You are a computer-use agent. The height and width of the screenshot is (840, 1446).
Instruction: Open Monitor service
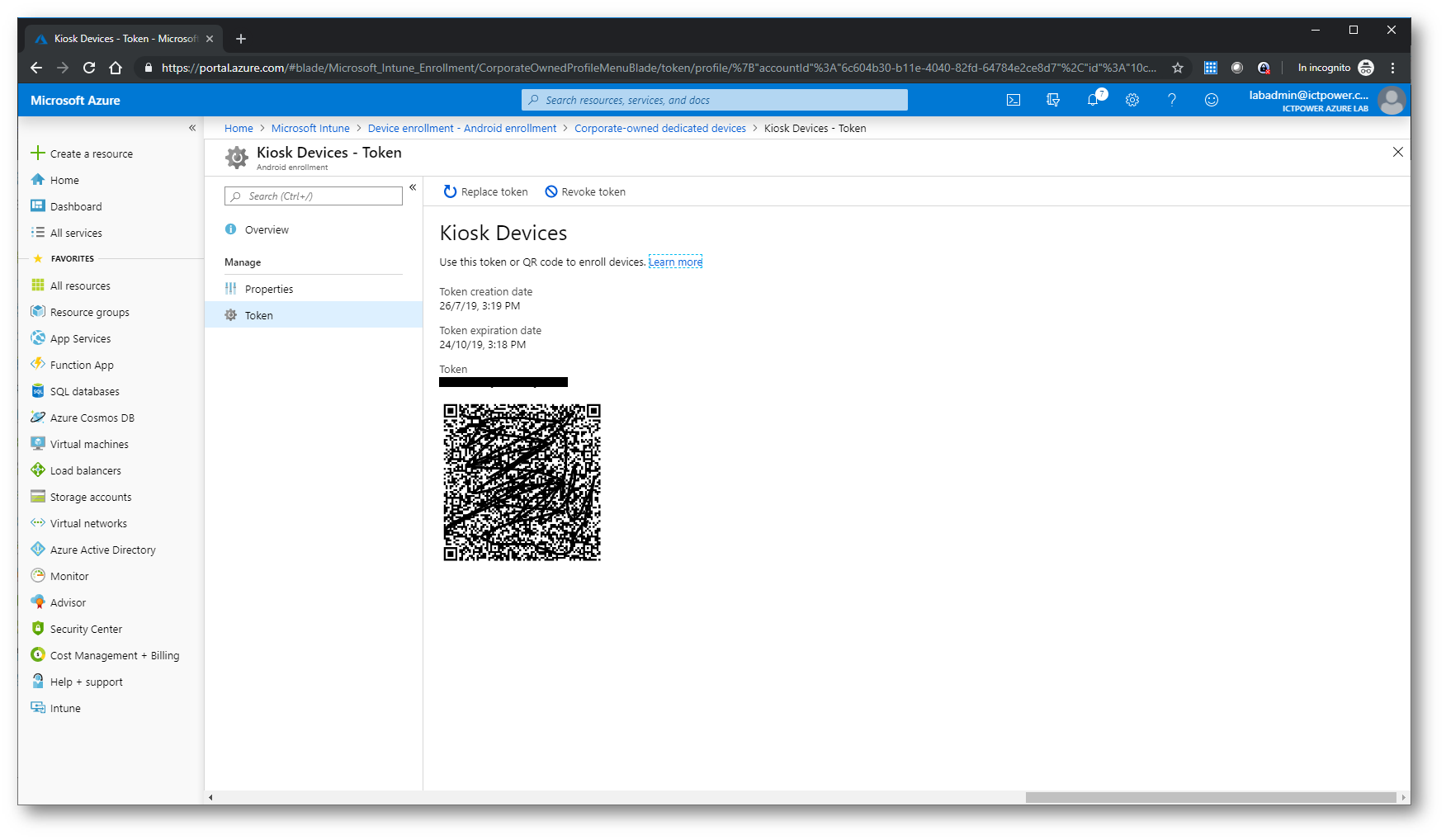pos(69,576)
